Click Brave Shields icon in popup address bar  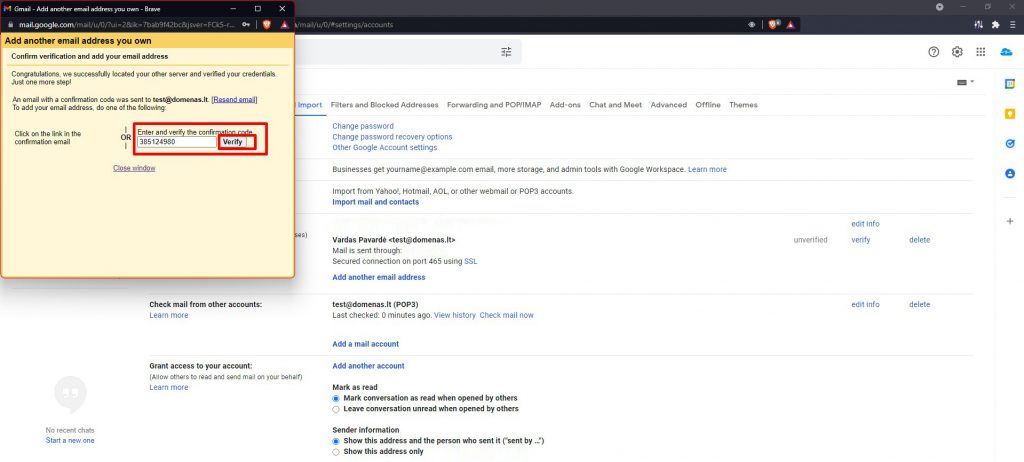click(x=266, y=25)
